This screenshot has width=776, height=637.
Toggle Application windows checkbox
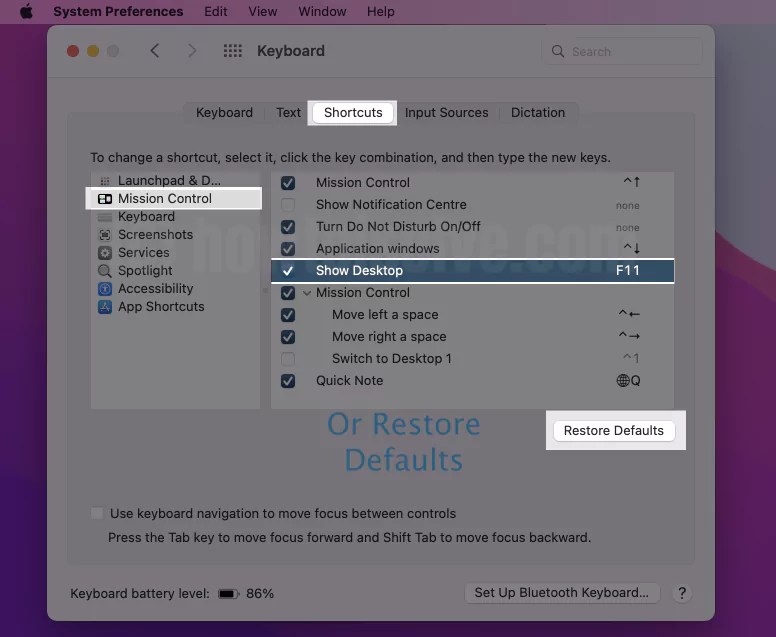[288, 248]
